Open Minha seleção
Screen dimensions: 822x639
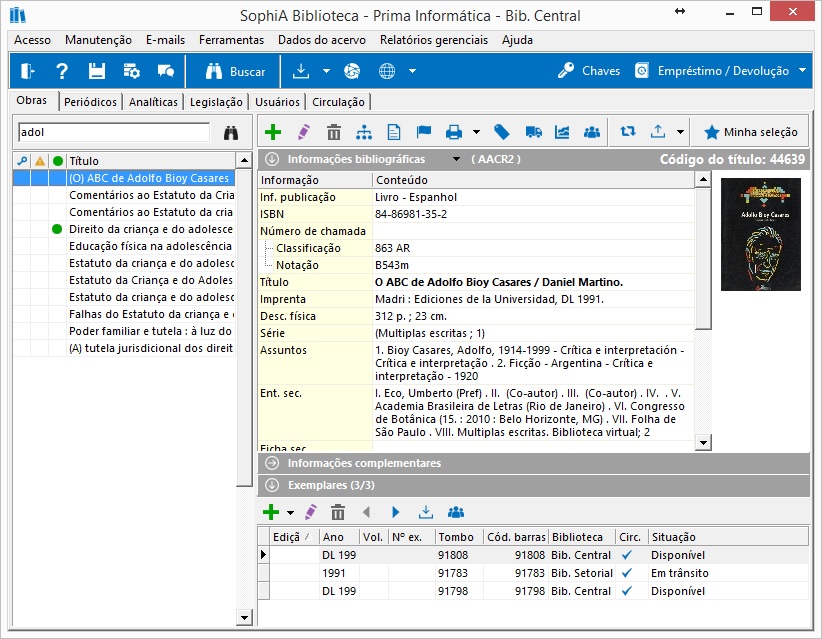[750, 132]
